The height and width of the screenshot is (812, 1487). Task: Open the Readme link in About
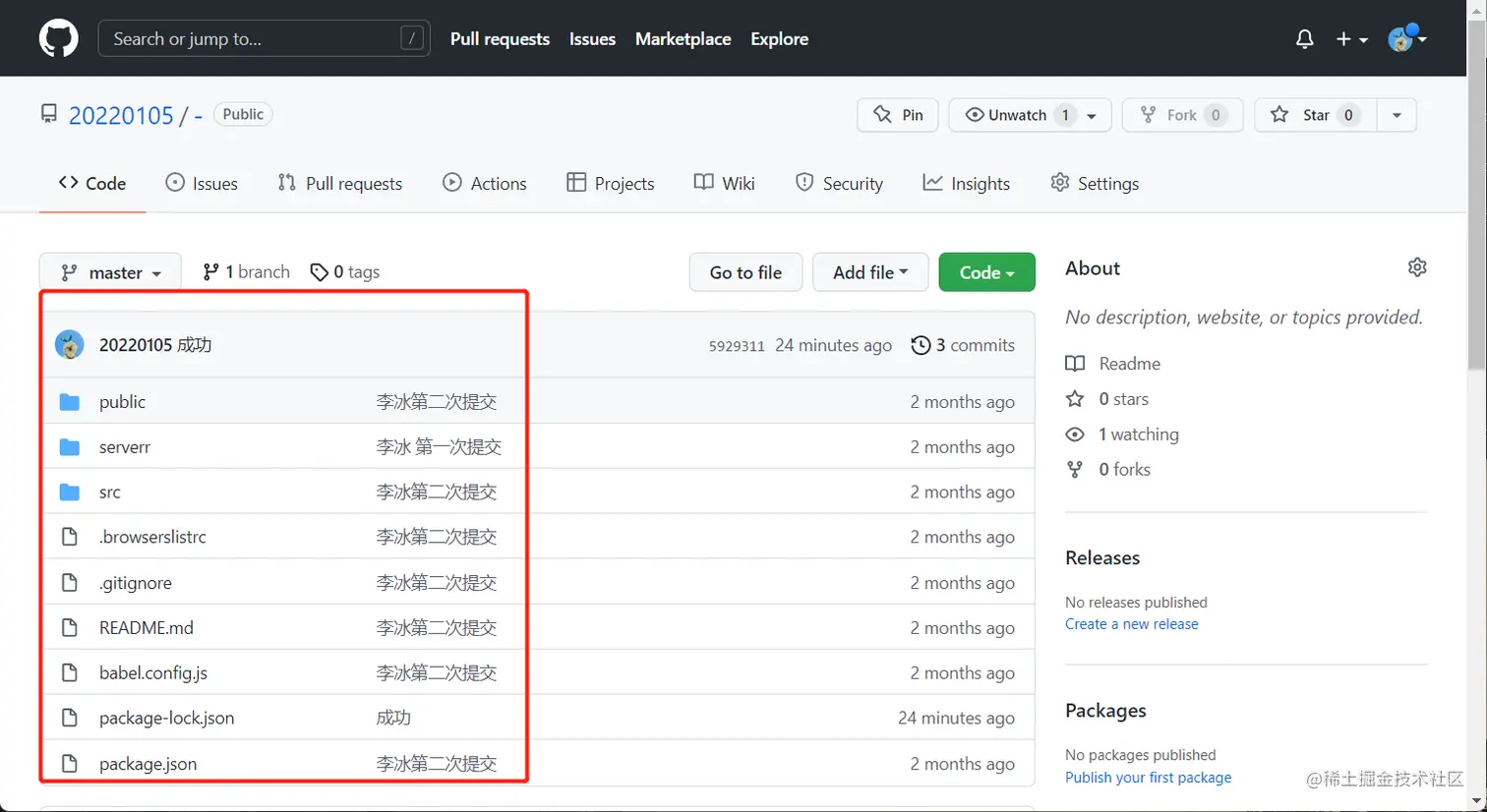[x=1129, y=364]
